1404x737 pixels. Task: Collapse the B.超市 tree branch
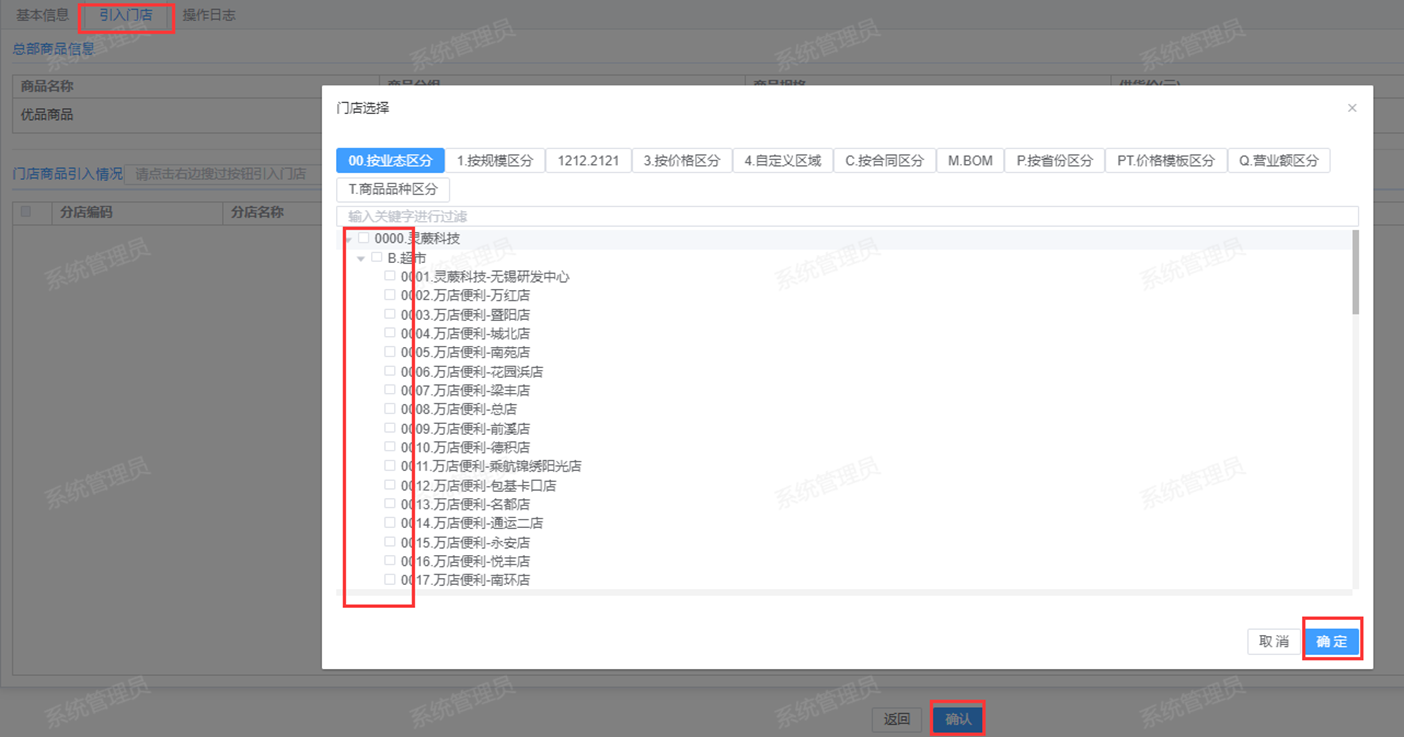coord(361,258)
